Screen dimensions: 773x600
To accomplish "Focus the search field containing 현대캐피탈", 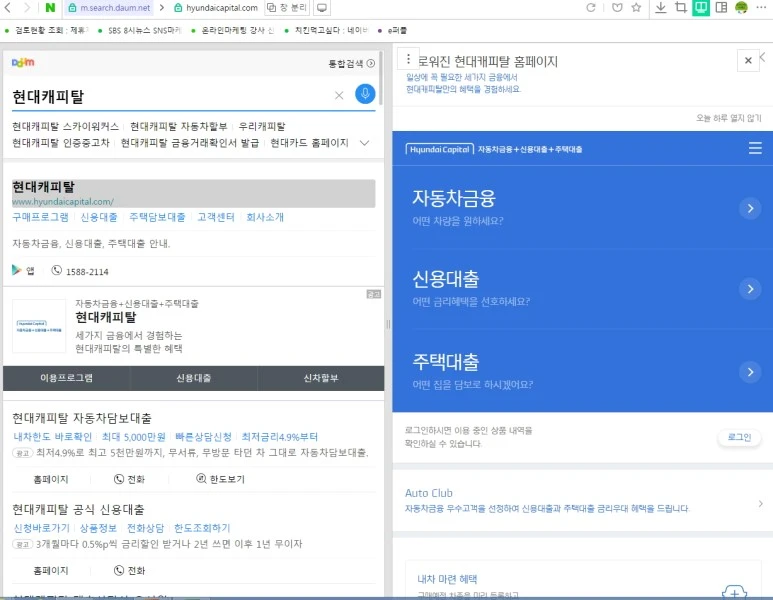I will coord(168,96).
